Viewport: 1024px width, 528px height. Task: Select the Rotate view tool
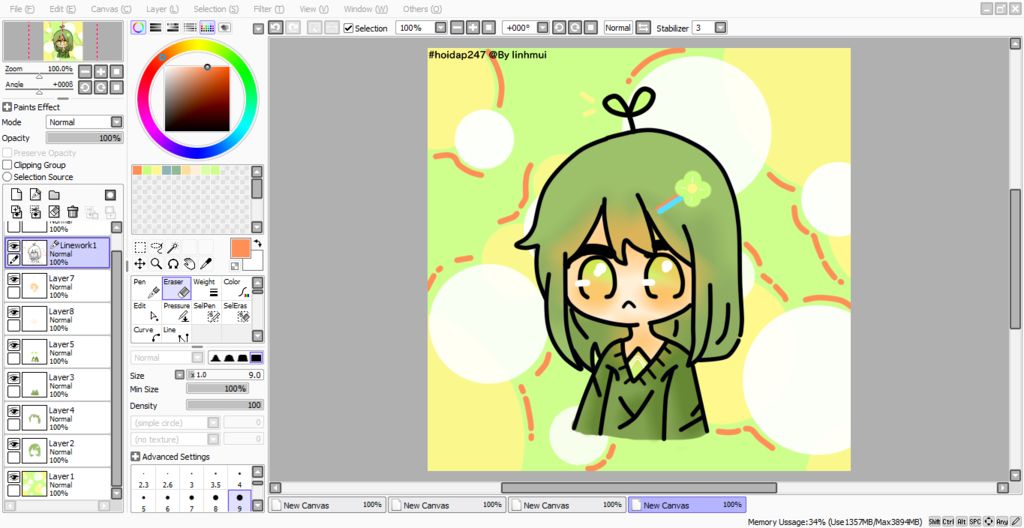pos(173,263)
